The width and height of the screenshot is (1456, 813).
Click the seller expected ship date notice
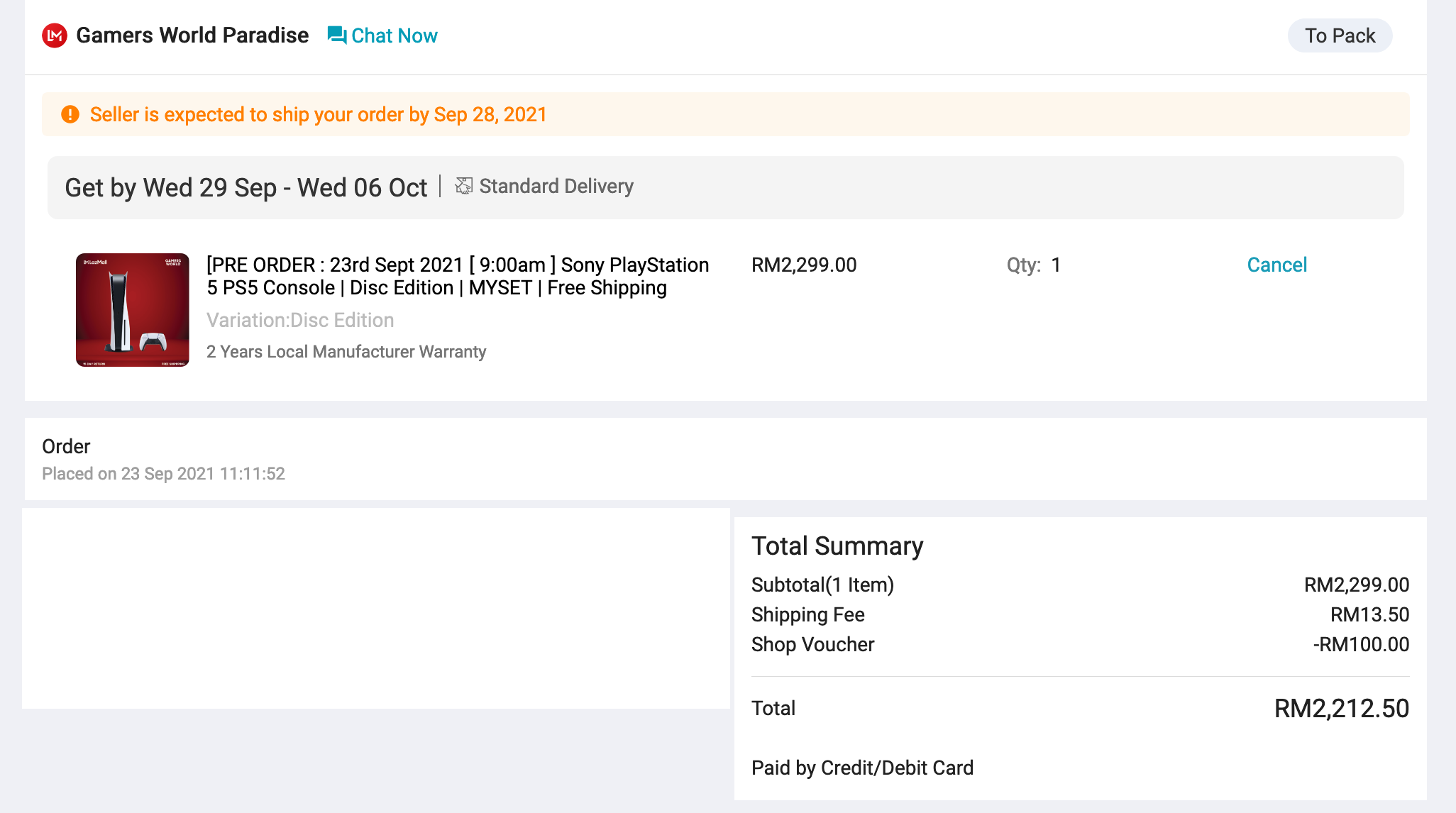318,114
